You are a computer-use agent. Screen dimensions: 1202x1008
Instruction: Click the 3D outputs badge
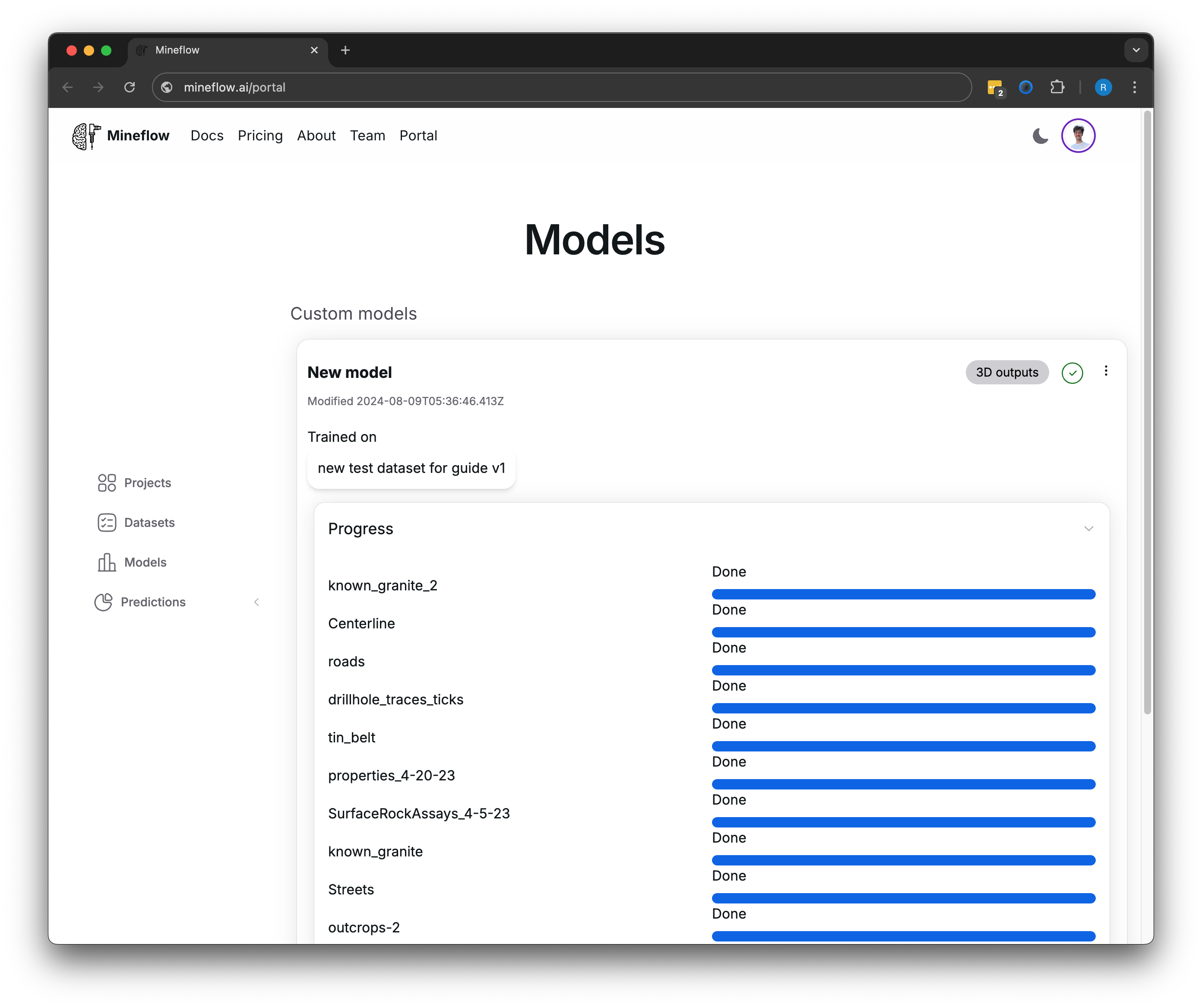point(1006,372)
